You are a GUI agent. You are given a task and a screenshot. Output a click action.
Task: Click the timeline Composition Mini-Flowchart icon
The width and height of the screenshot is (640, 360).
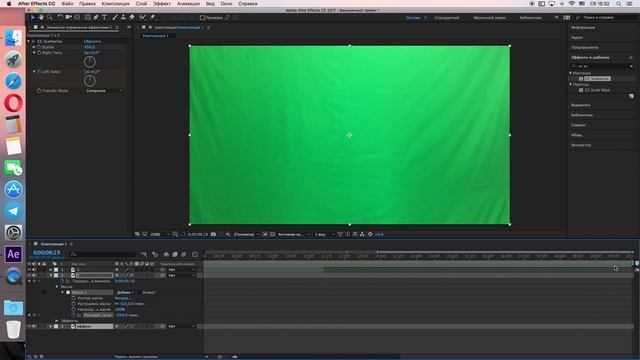144,254
